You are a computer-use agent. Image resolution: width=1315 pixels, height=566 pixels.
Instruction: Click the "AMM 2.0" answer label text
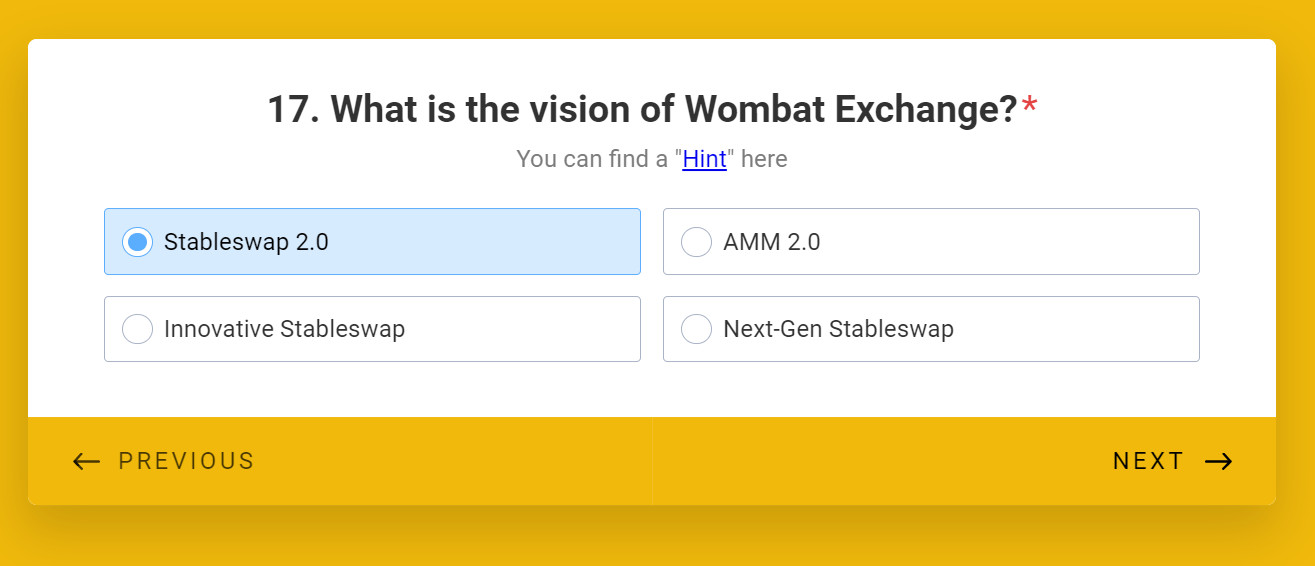[771, 242]
